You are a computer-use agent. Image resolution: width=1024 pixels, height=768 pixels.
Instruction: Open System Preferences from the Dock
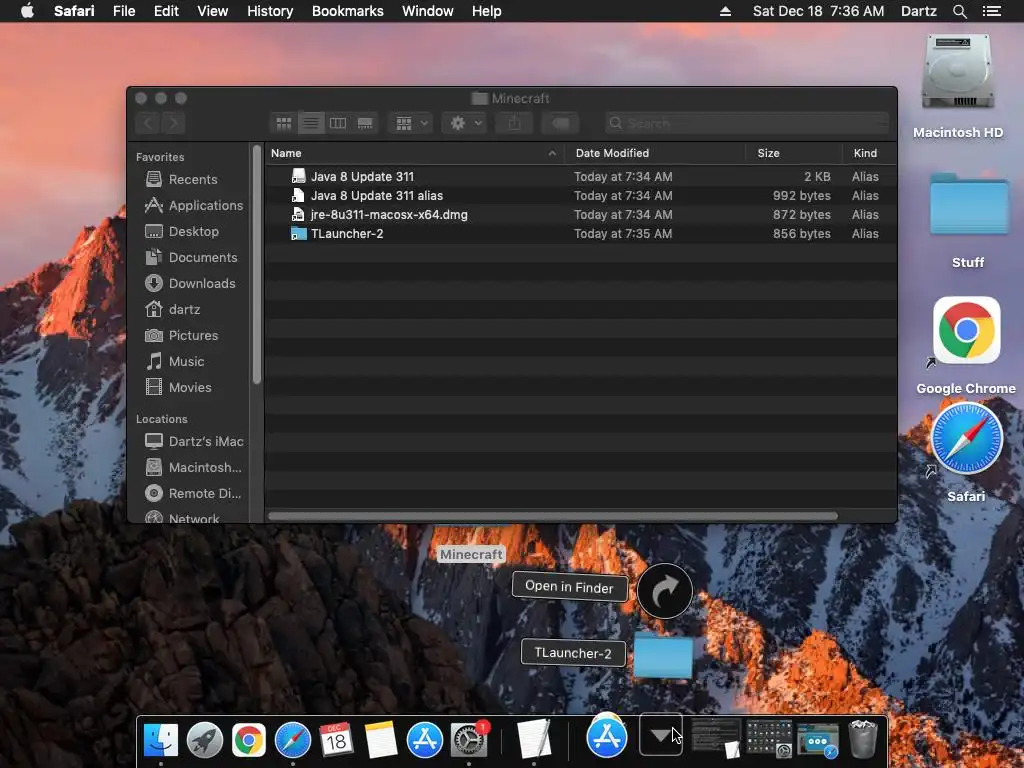(x=470, y=740)
